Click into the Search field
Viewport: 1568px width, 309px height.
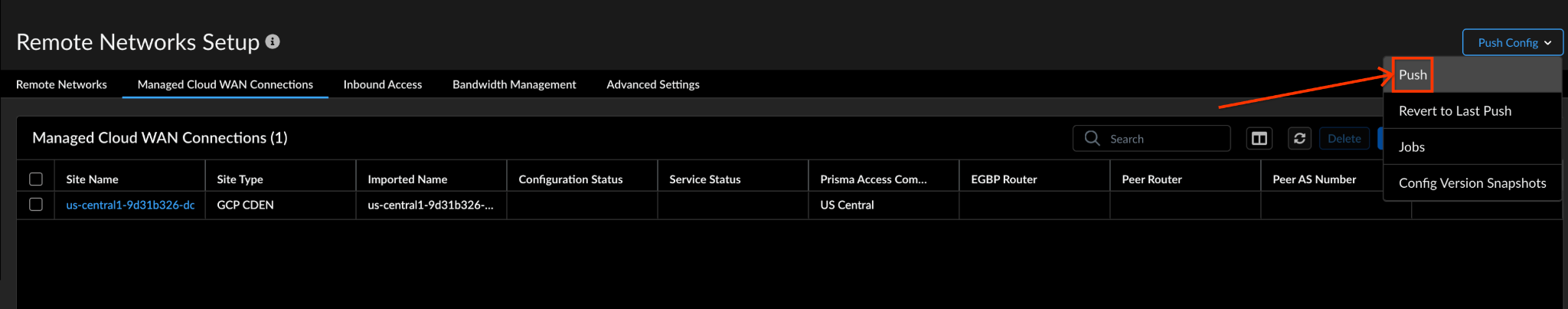tap(1151, 138)
